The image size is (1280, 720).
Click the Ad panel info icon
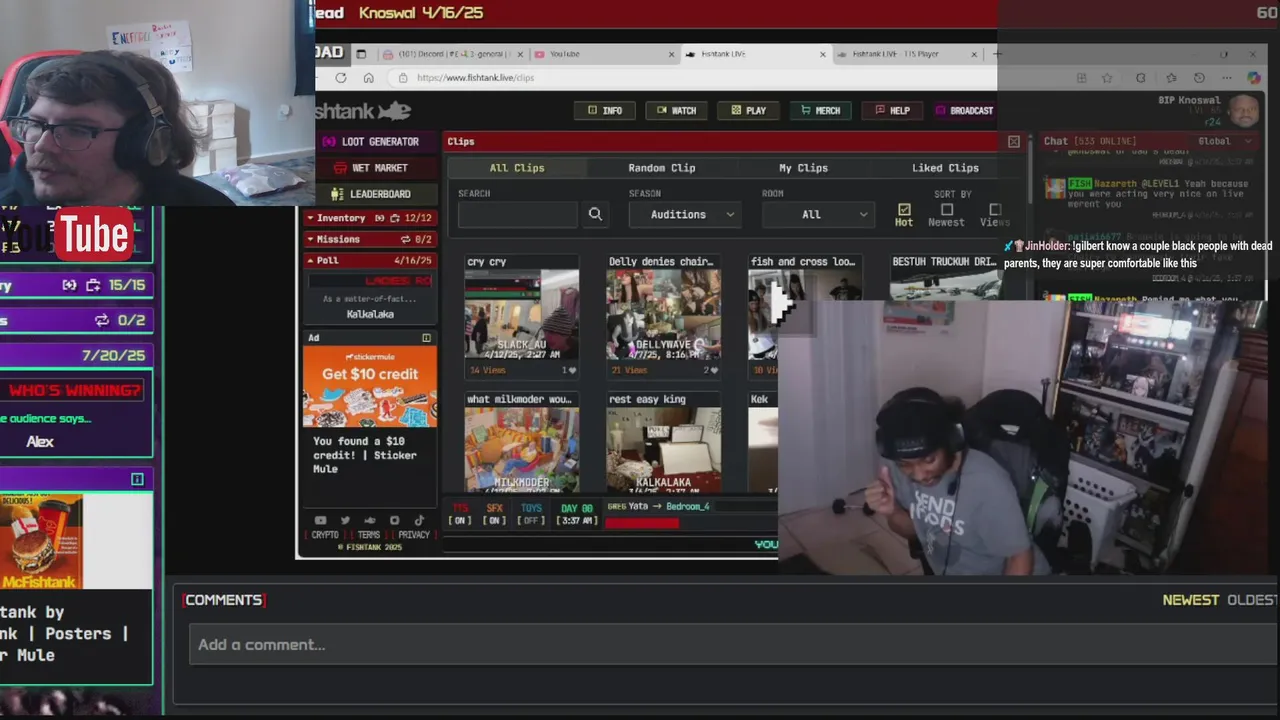coord(426,338)
